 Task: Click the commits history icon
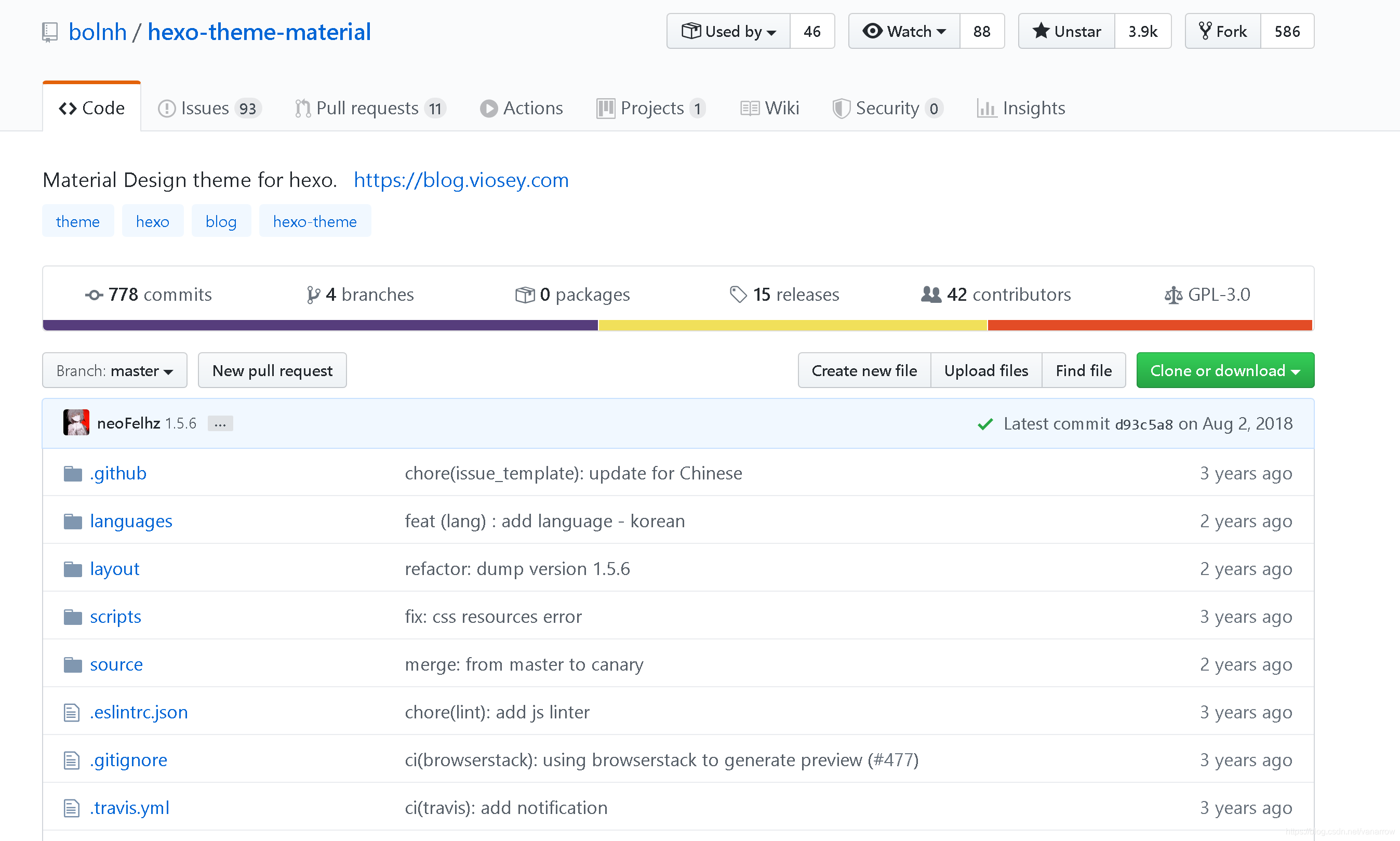pos(94,295)
